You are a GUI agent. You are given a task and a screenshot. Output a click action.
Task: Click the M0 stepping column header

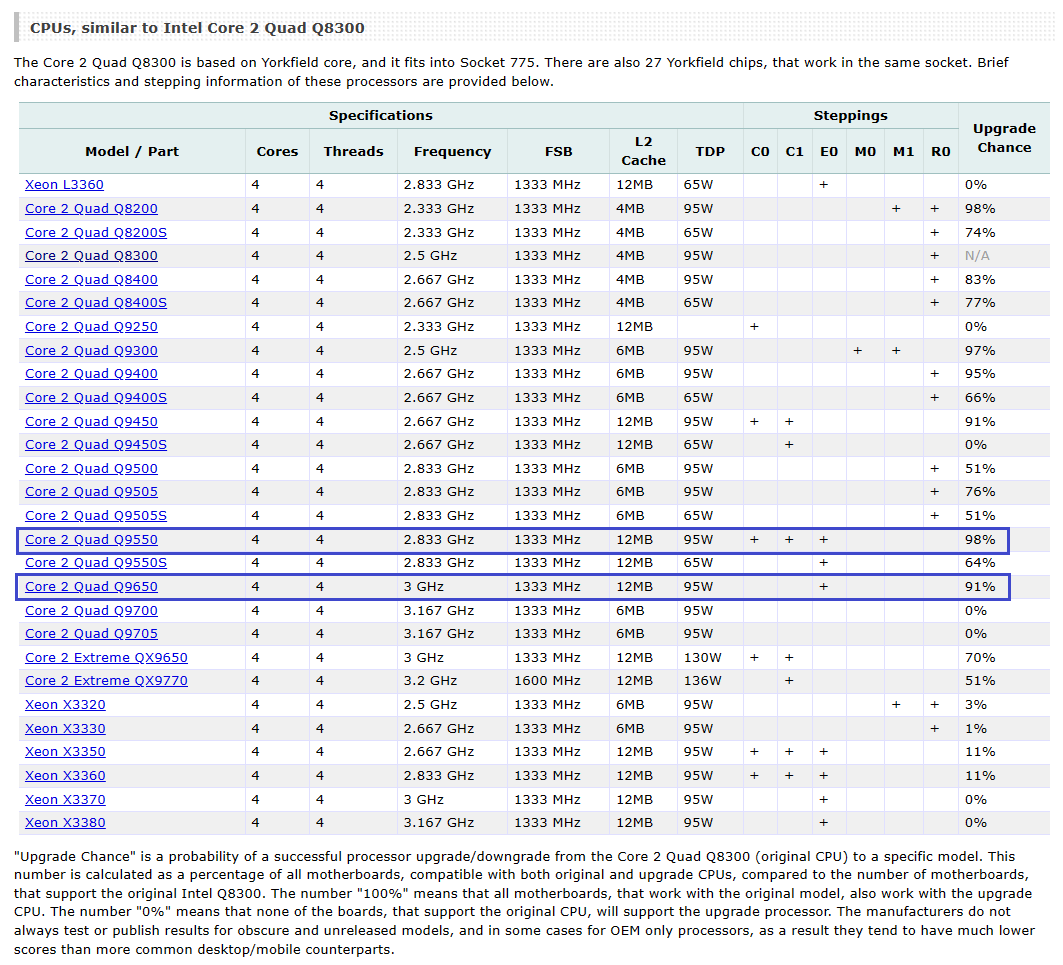(865, 151)
